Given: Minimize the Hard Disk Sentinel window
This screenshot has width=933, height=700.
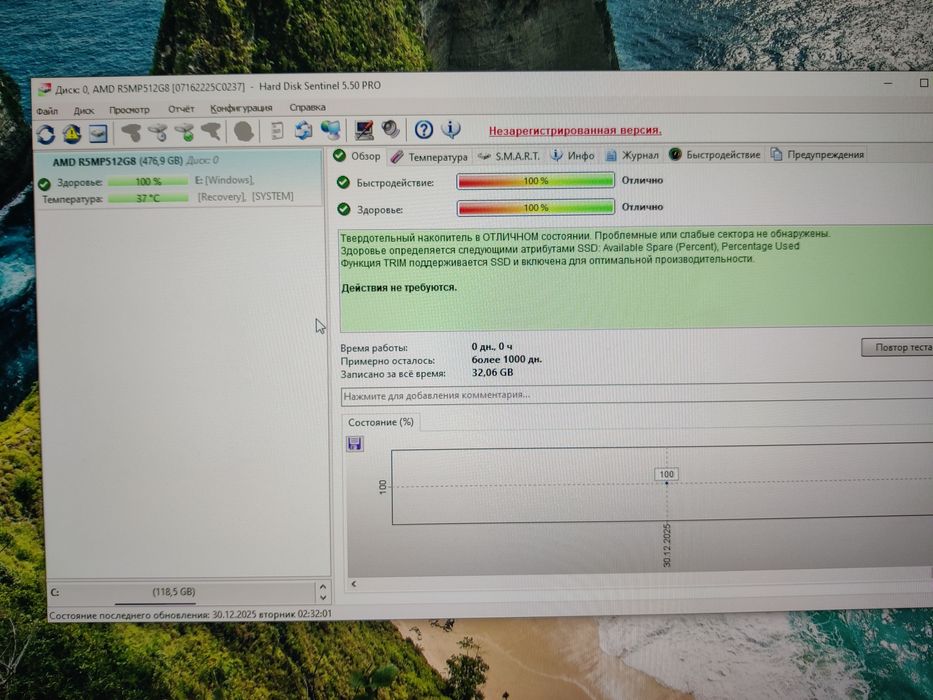Looking at the screenshot, I should (888, 83).
